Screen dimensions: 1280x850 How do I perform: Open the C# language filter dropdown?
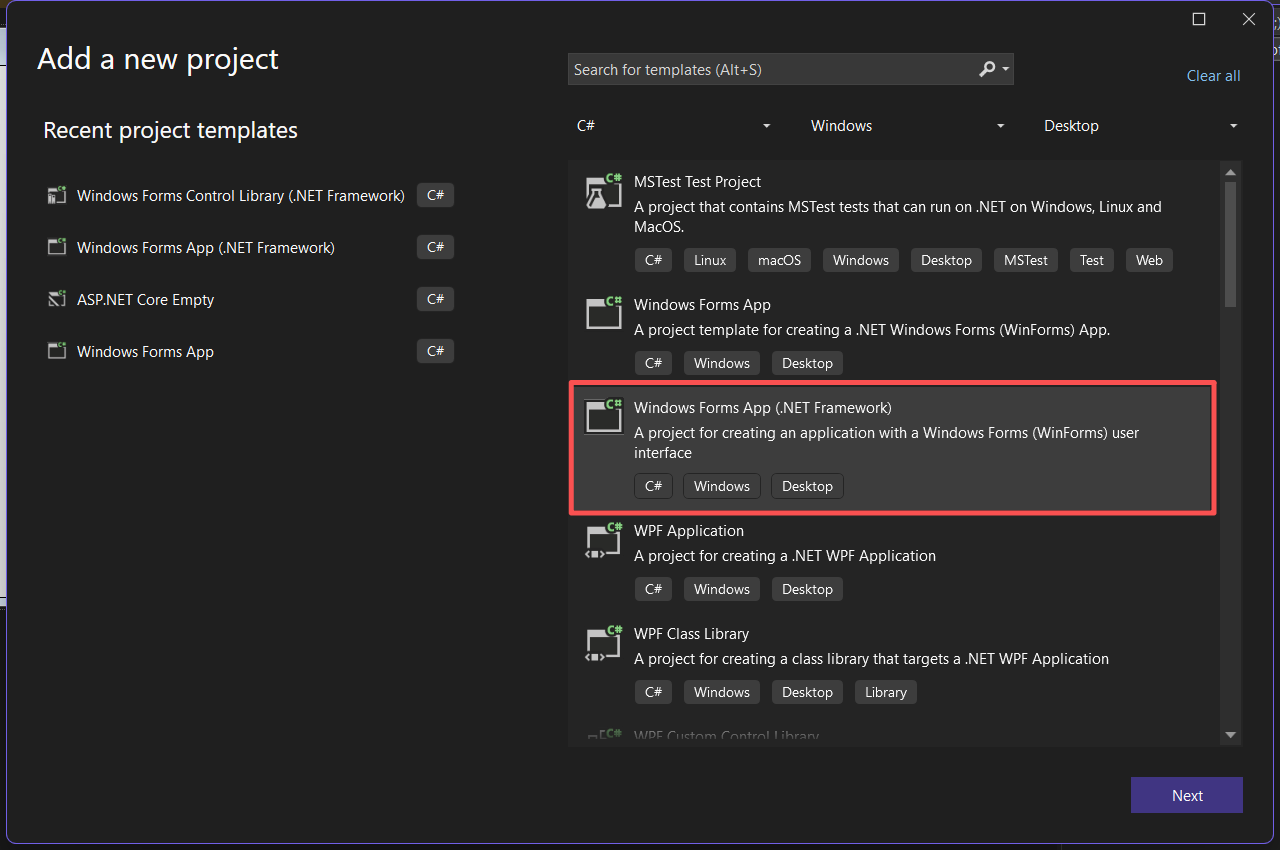pos(675,126)
